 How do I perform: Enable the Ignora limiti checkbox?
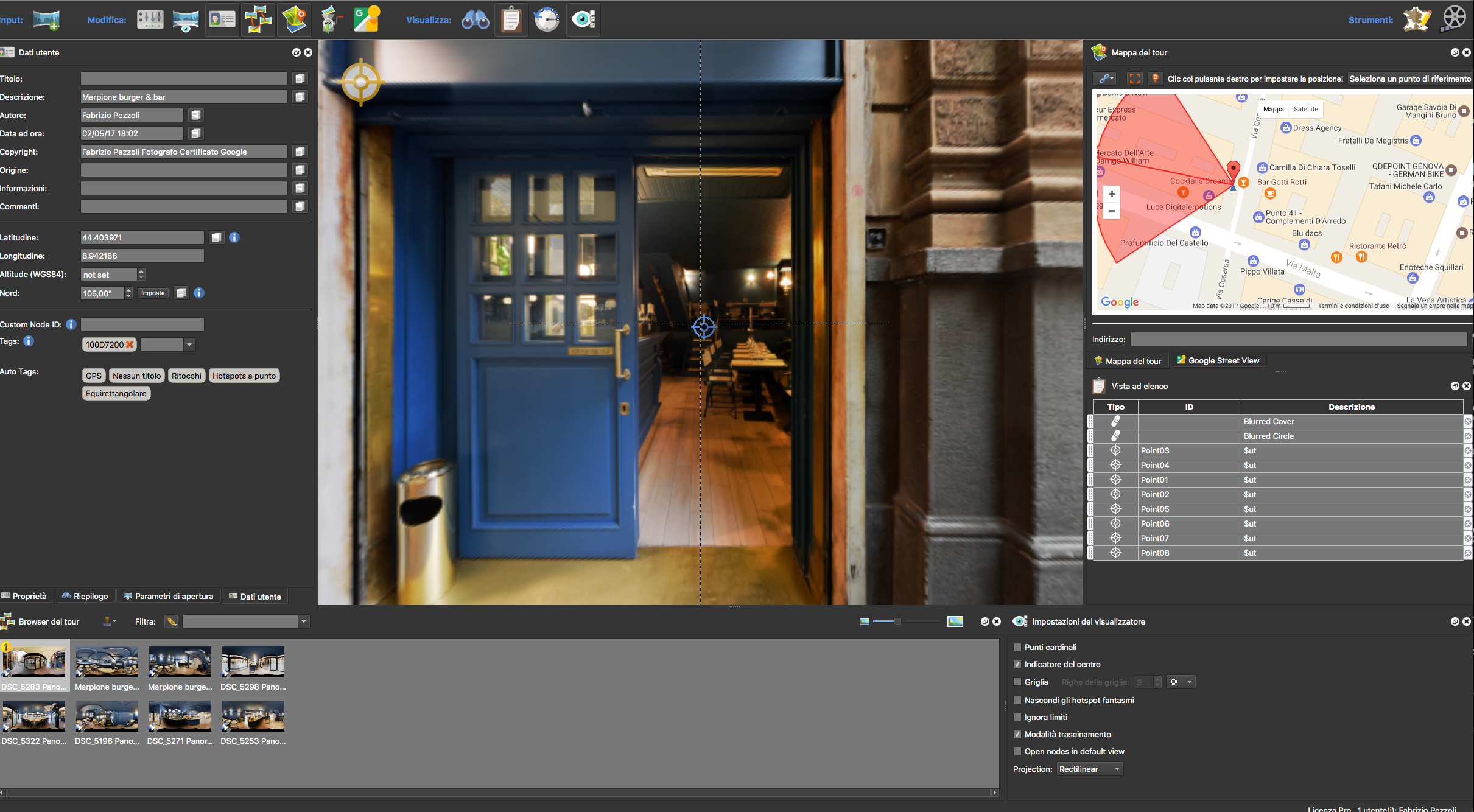(x=1017, y=717)
